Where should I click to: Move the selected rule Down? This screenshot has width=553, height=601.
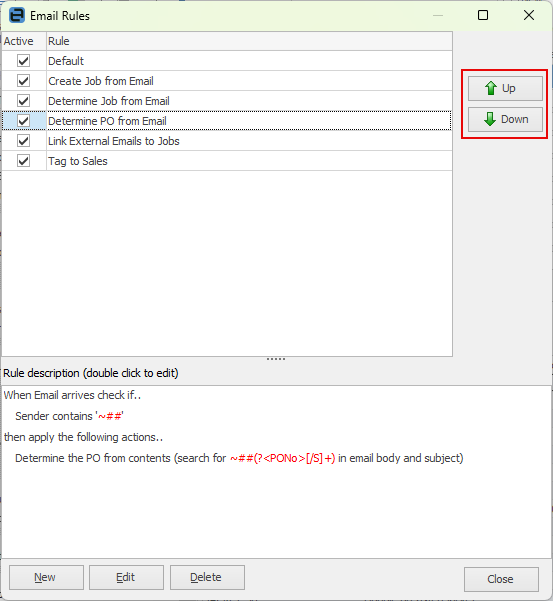(x=505, y=120)
